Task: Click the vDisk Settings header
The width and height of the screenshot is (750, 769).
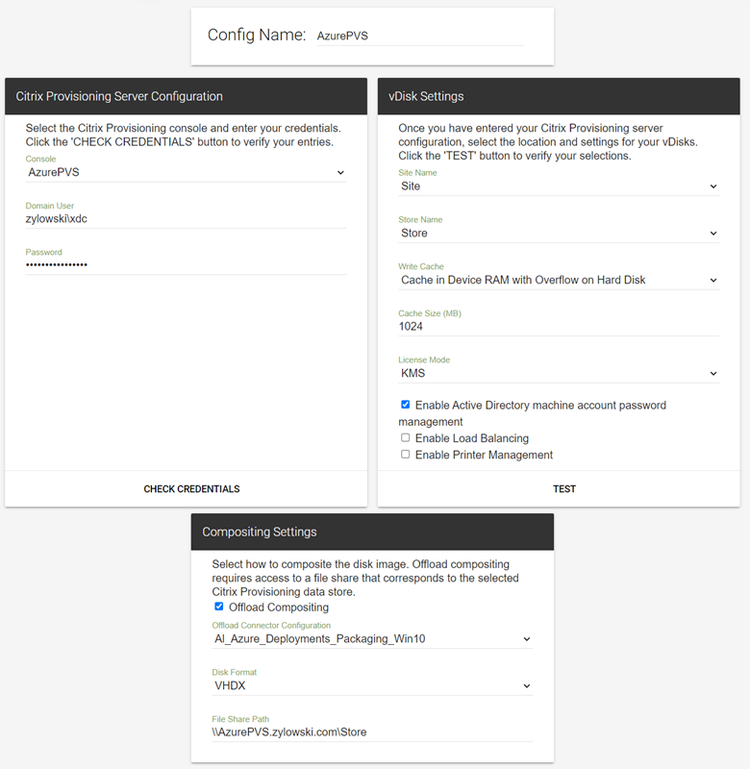Action: pos(559,96)
